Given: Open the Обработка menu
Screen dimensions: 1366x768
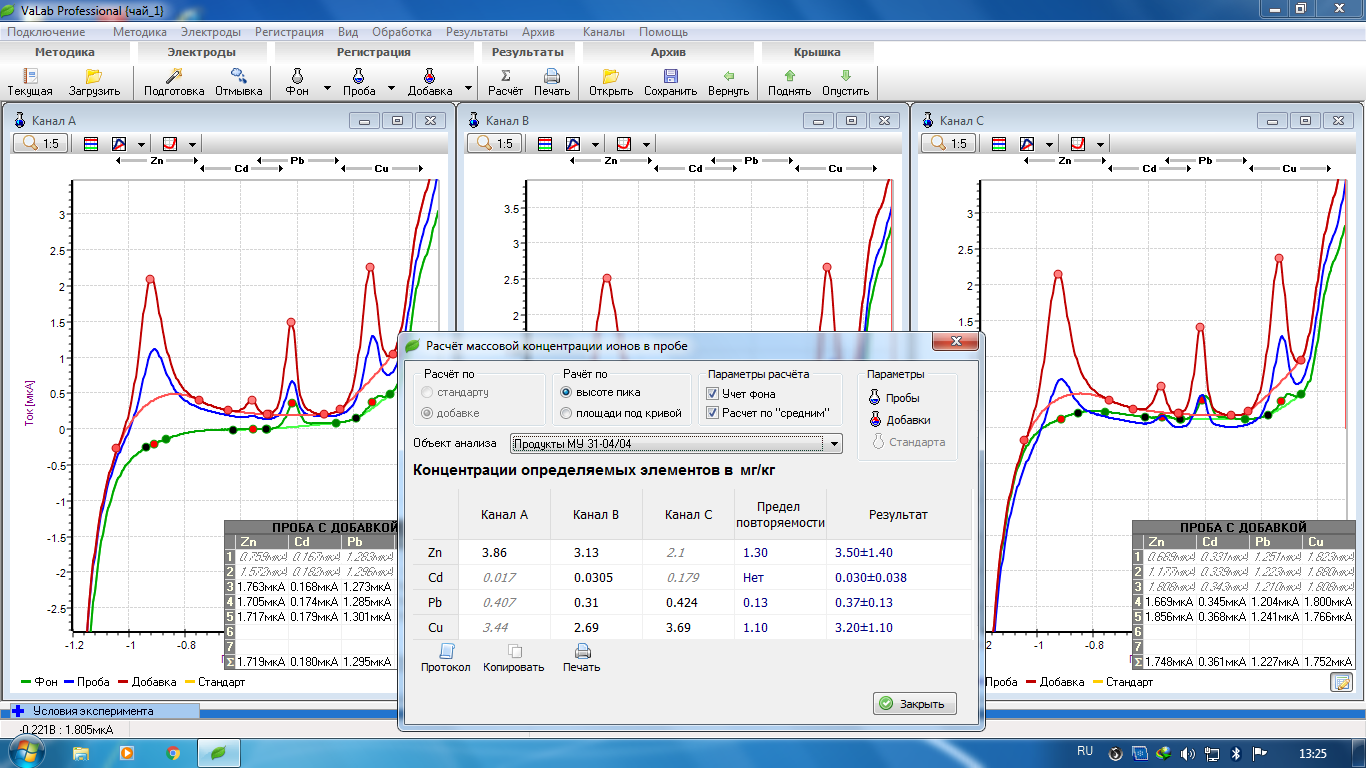Looking at the screenshot, I should pyautogui.click(x=402, y=32).
